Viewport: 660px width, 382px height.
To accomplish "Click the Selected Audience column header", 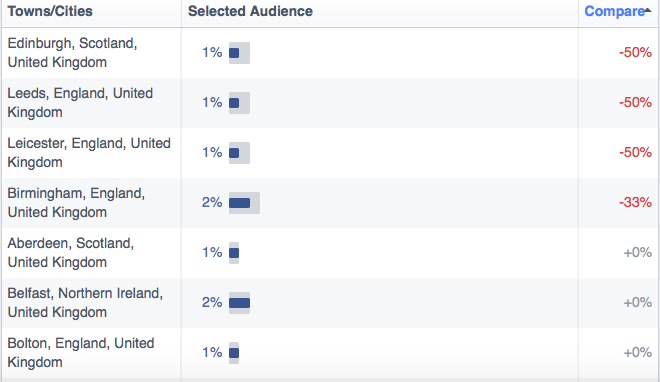I will coord(250,11).
